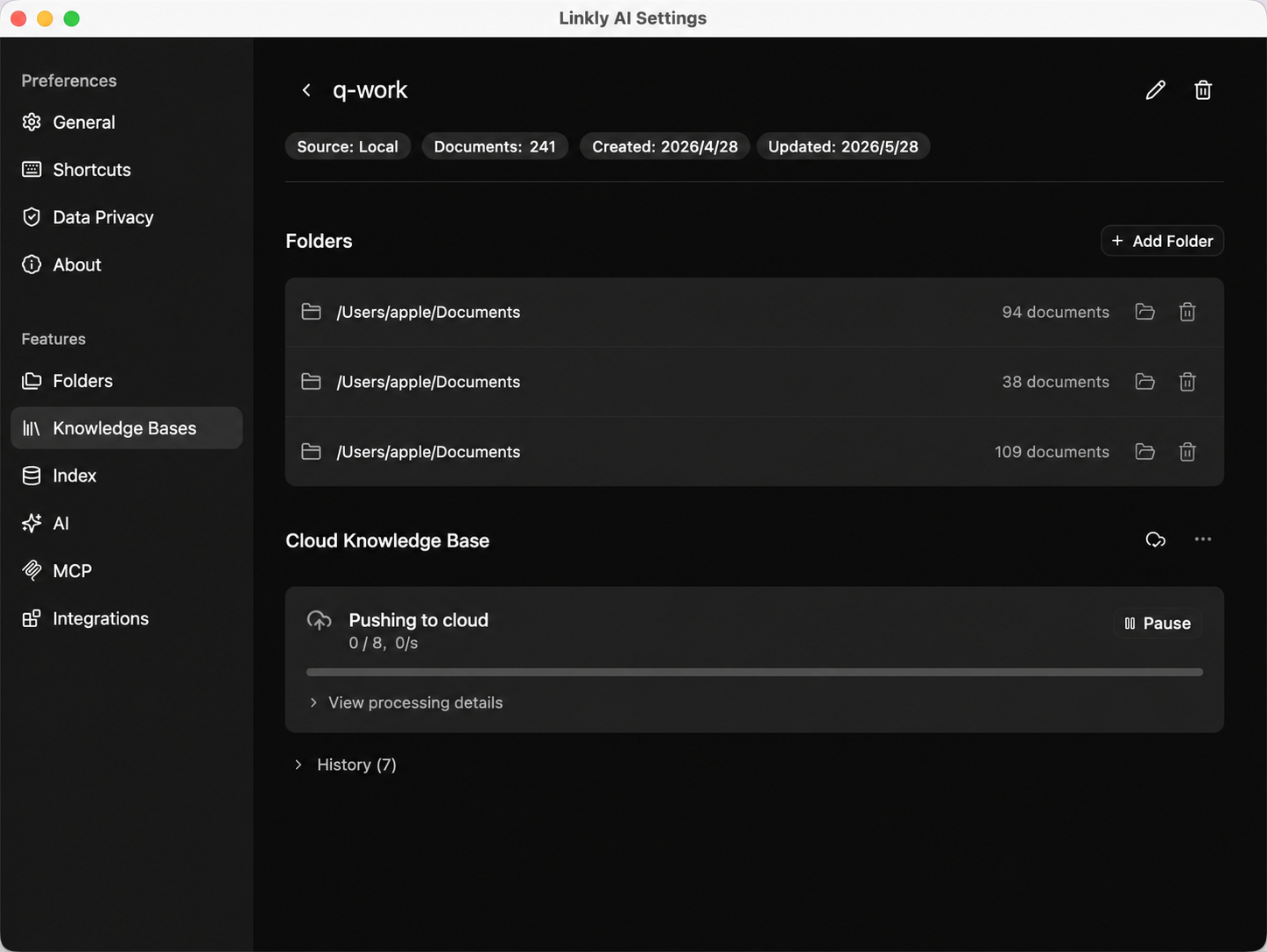Open MCP settings section
The height and width of the screenshot is (952, 1267).
[127, 571]
